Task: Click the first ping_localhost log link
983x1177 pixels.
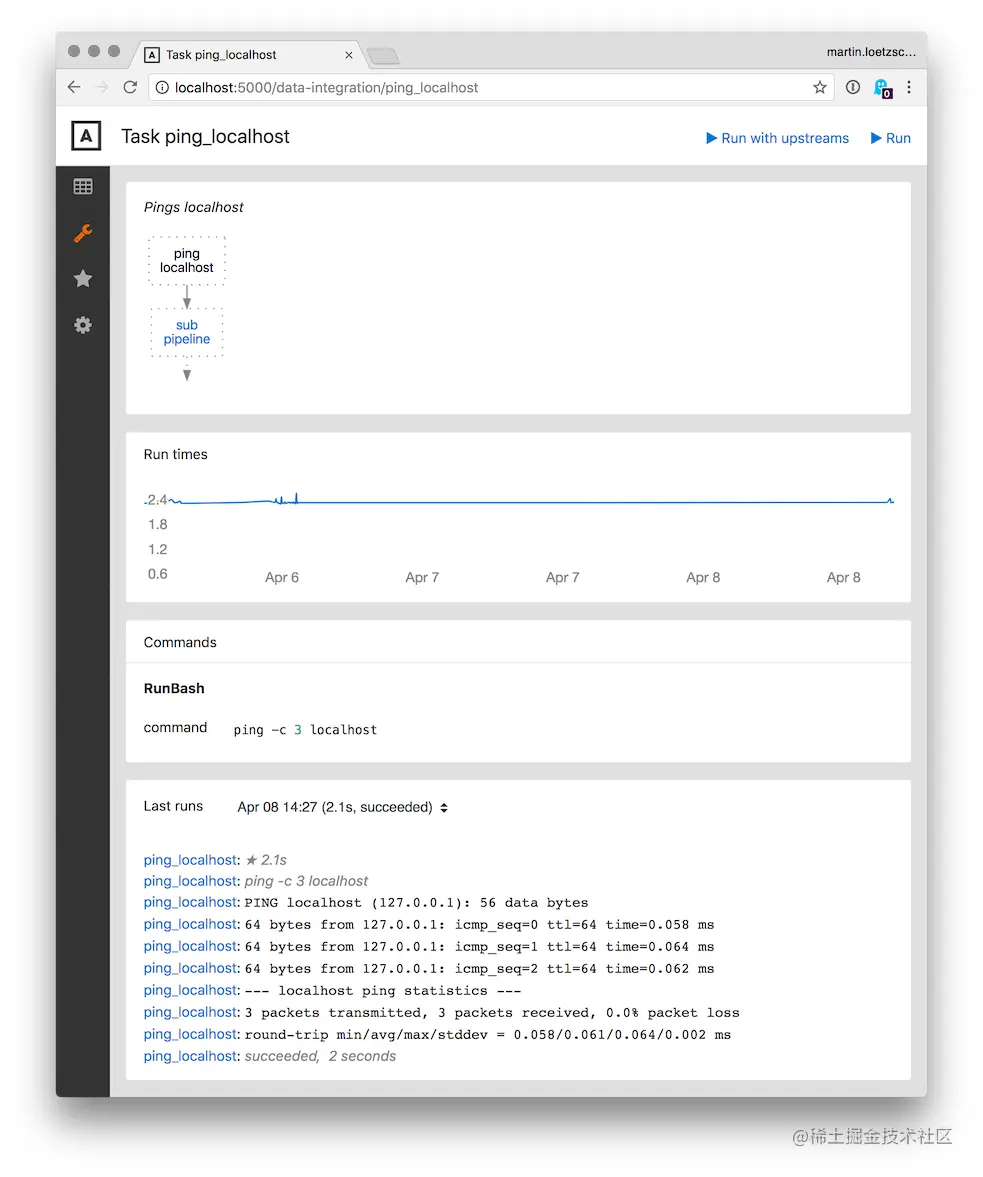Action: click(x=190, y=860)
